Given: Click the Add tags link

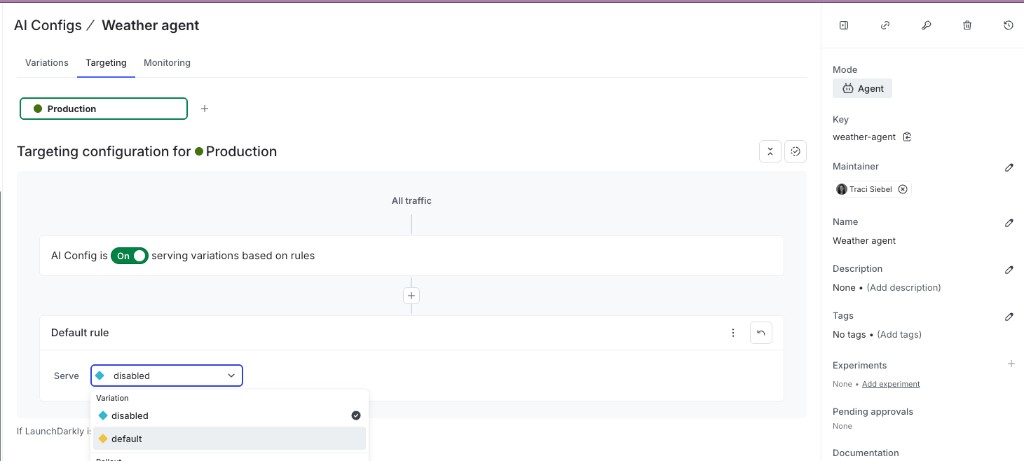Looking at the screenshot, I should pyautogui.click(x=899, y=334).
